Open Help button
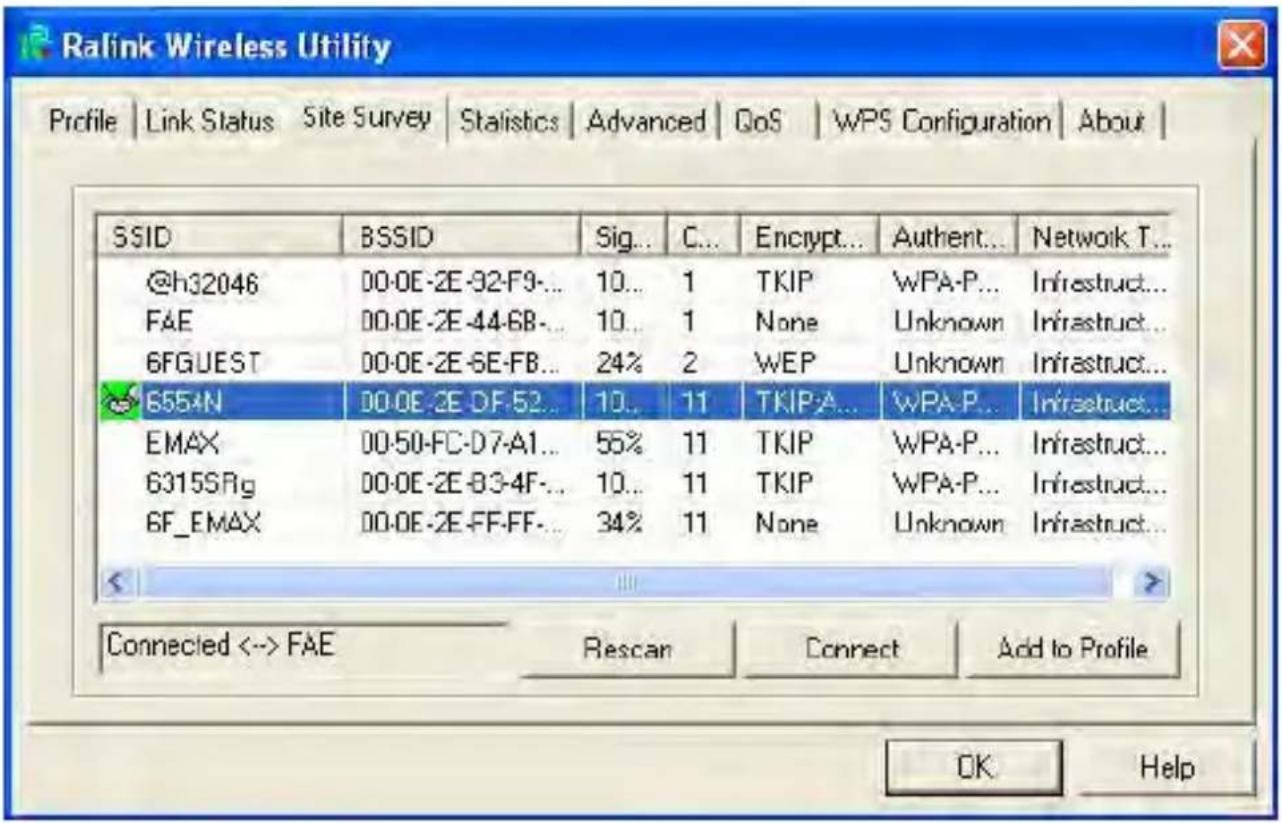Viewport: 1282px width, 823px height. click(x=1167, y=767)
